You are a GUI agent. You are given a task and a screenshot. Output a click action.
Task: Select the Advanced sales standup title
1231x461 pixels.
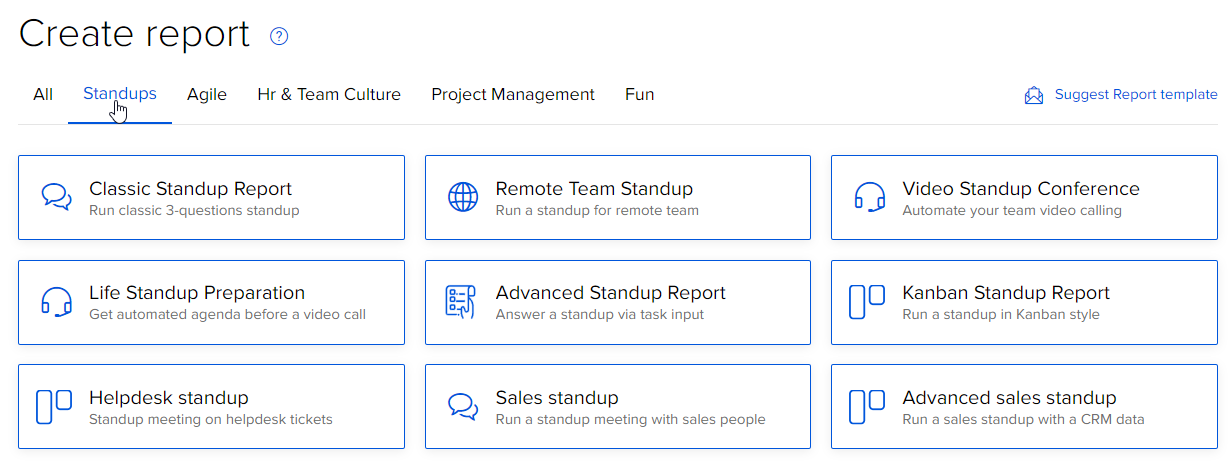click(x=1009, y=398)
